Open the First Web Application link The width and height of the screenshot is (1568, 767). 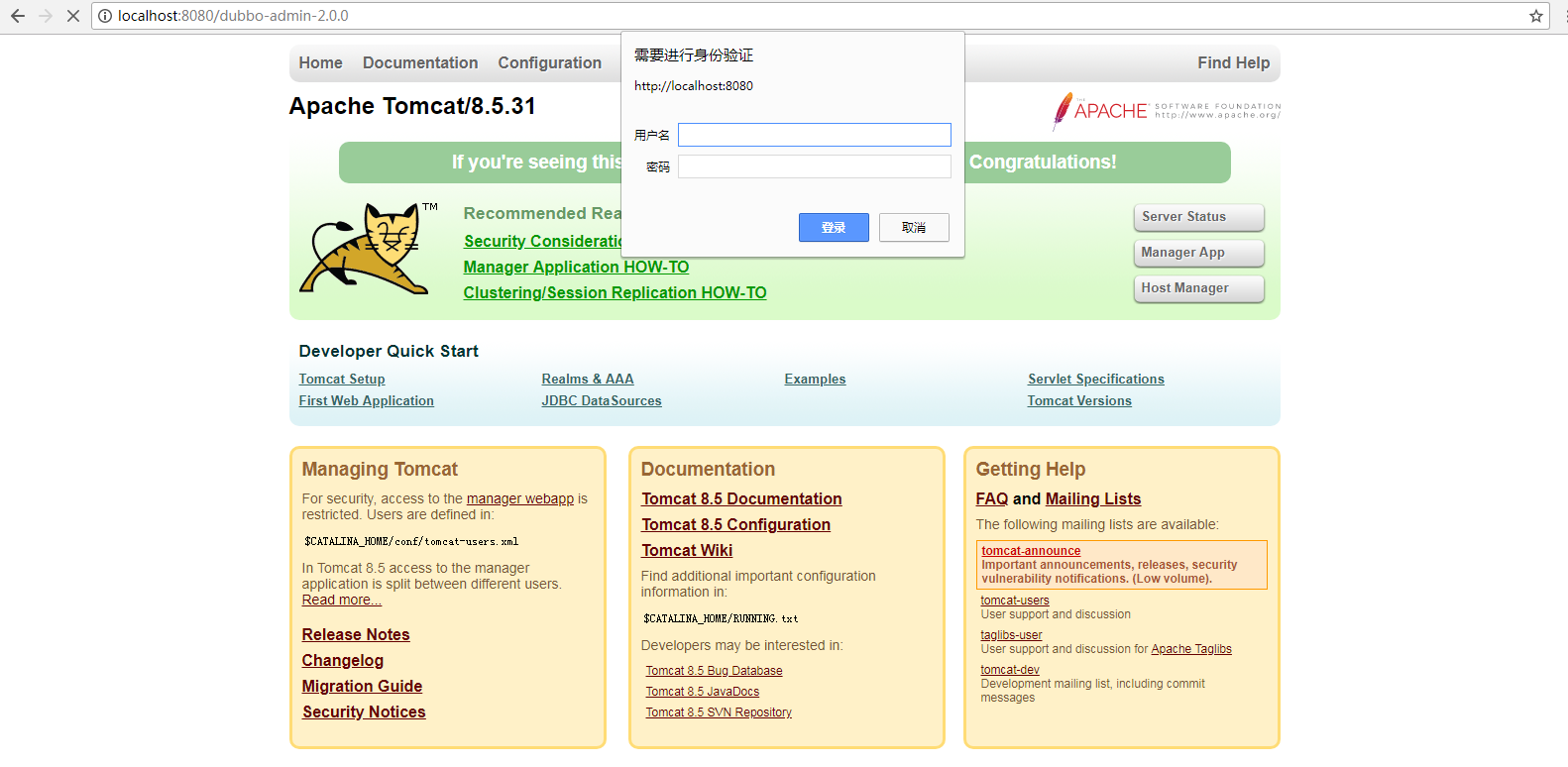point(367,401)
